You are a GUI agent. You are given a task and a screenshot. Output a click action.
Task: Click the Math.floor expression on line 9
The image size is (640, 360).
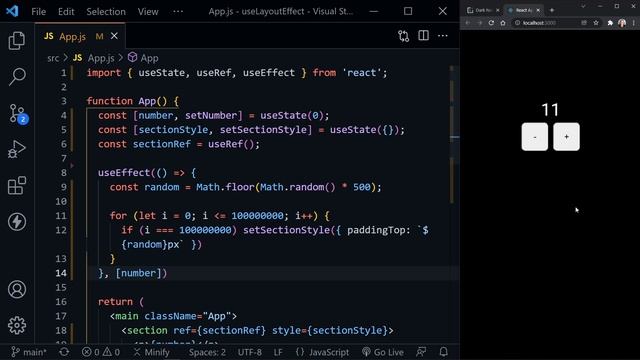pyautogui.click(x=225, y=187)
